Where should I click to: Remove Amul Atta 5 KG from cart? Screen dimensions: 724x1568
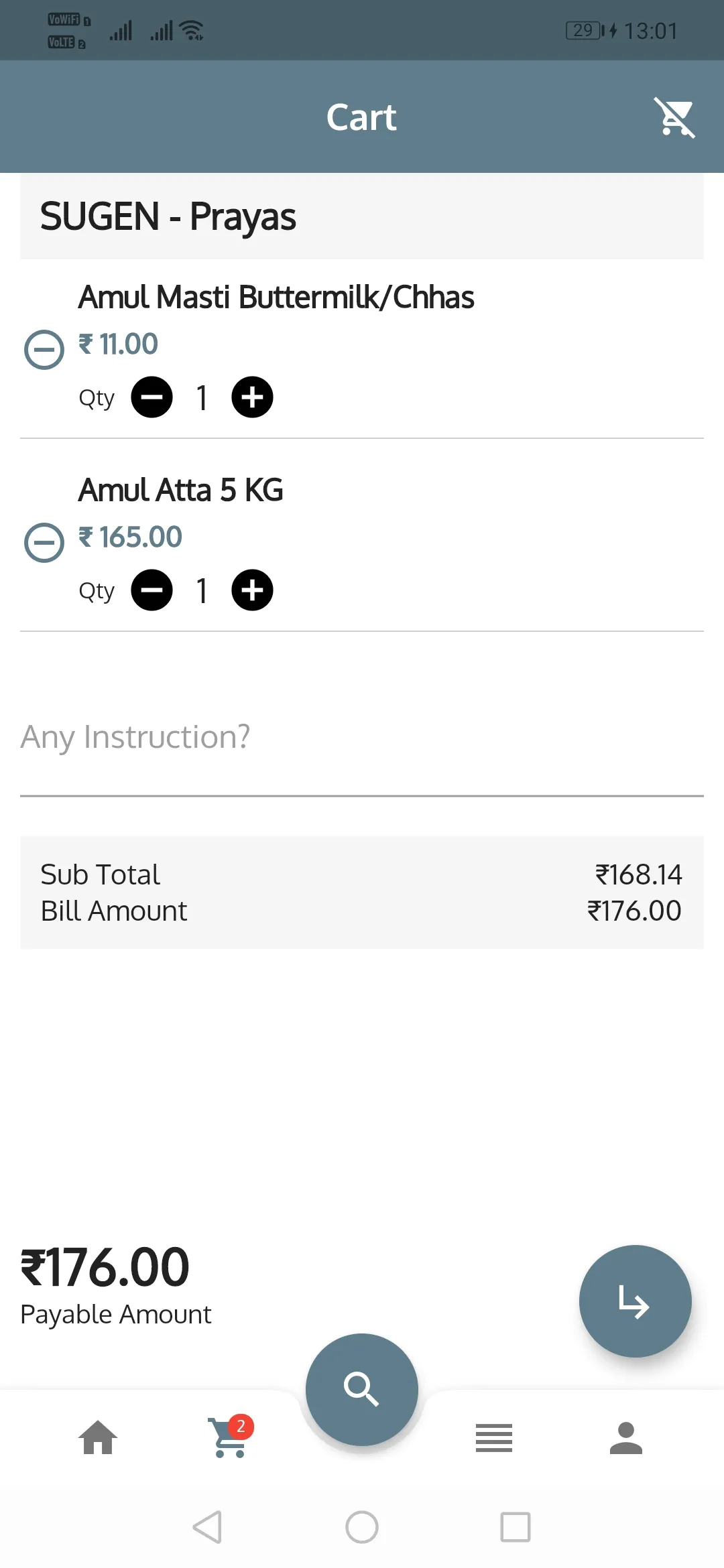pyautogui.click(x=44, y=542)
